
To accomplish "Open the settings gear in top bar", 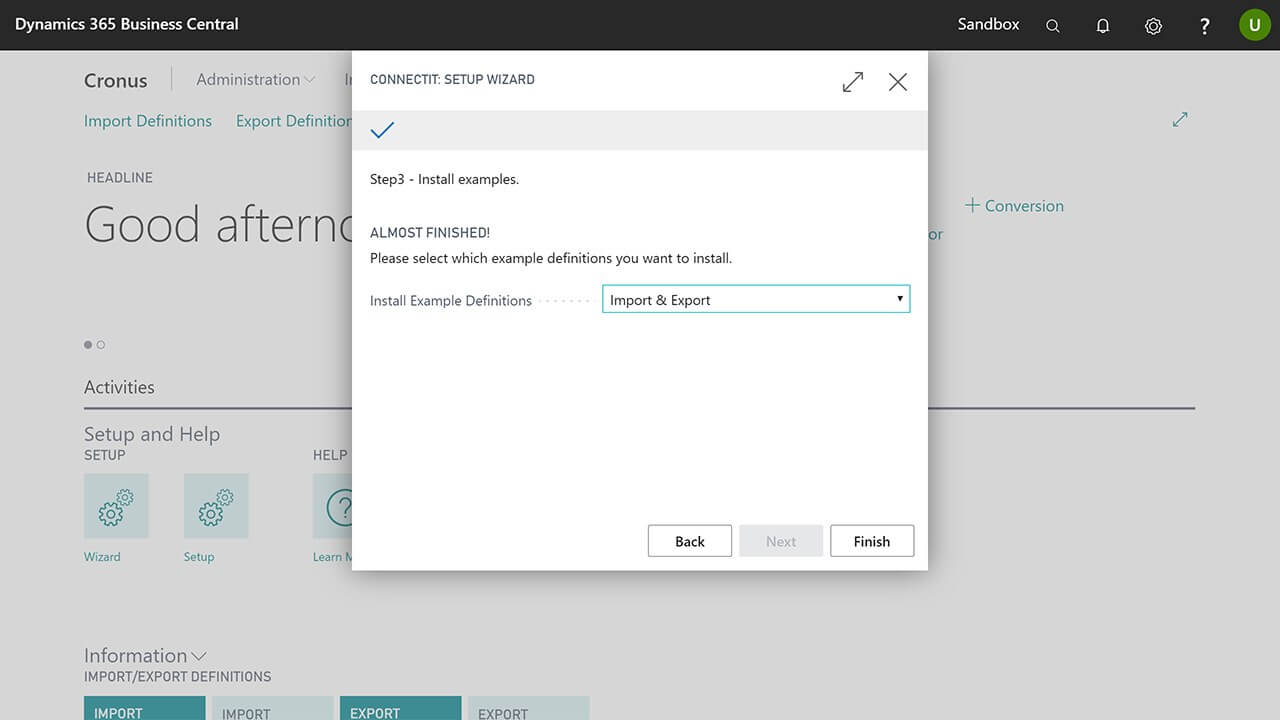I will pos(1153,26).
